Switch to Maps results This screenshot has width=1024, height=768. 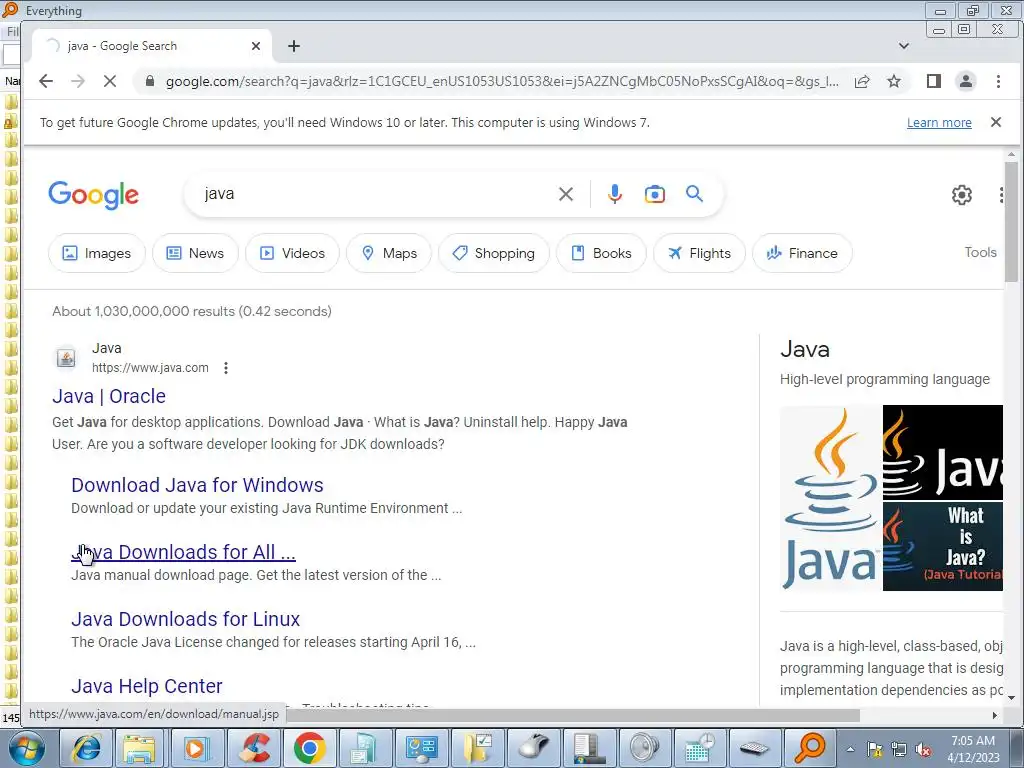389,253
